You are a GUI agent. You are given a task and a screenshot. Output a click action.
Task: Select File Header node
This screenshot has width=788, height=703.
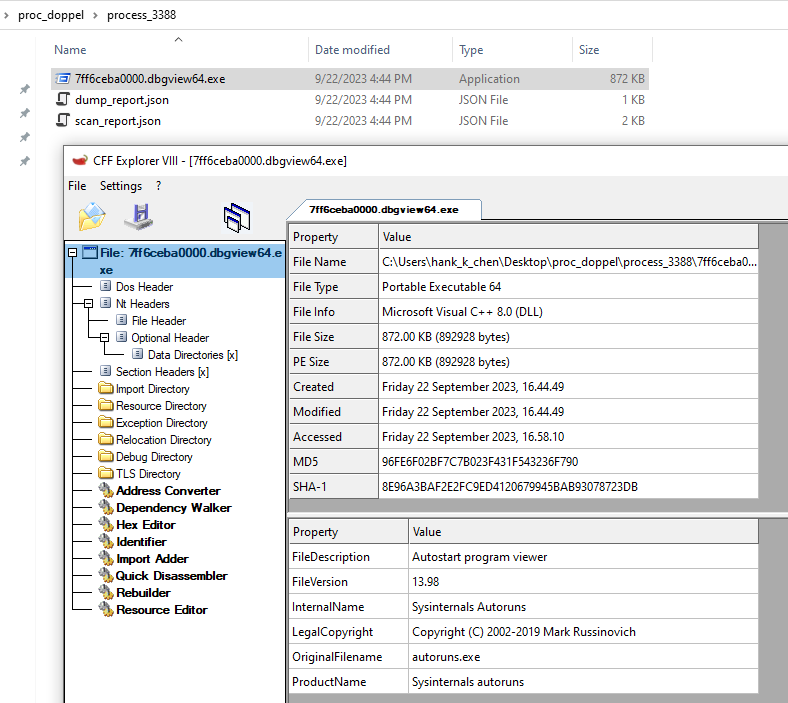point(159,321)
